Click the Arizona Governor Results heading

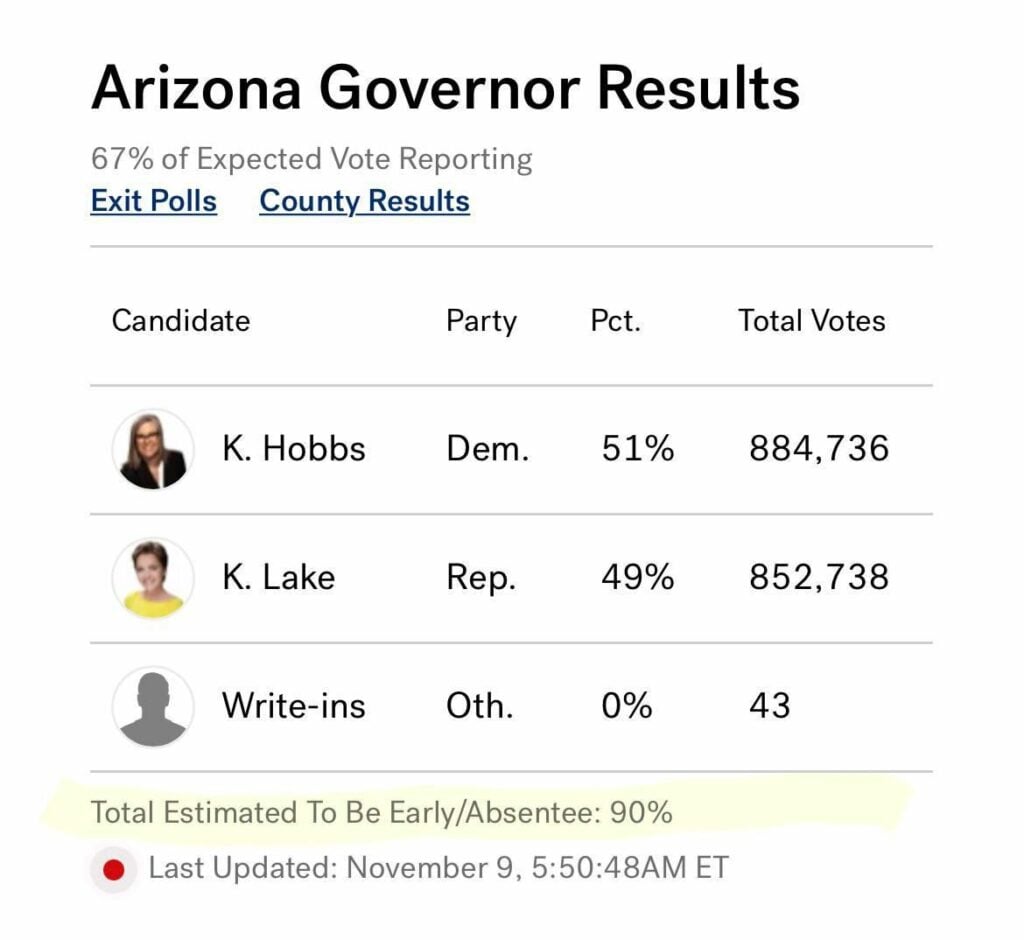pos(445,89)
